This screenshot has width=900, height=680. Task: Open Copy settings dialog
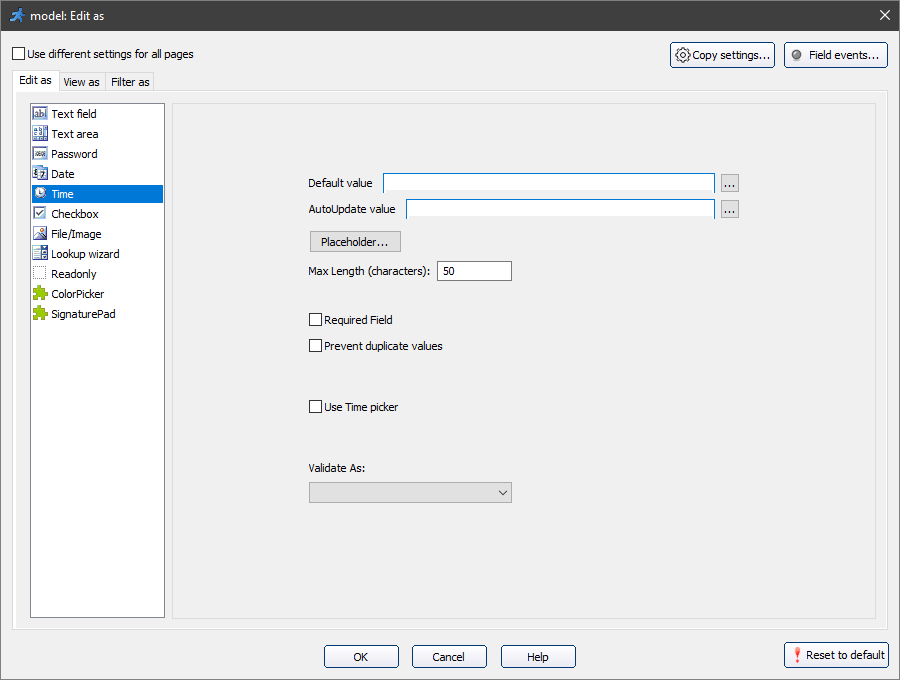(x=722, y=55)
